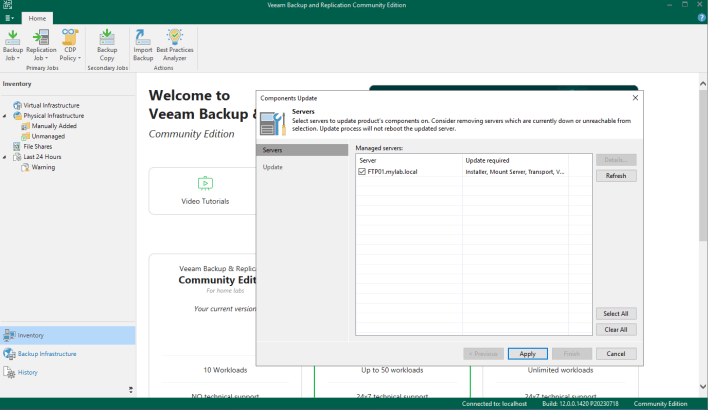Click the scroll down arrow in main view

click(x=703, y=387)
